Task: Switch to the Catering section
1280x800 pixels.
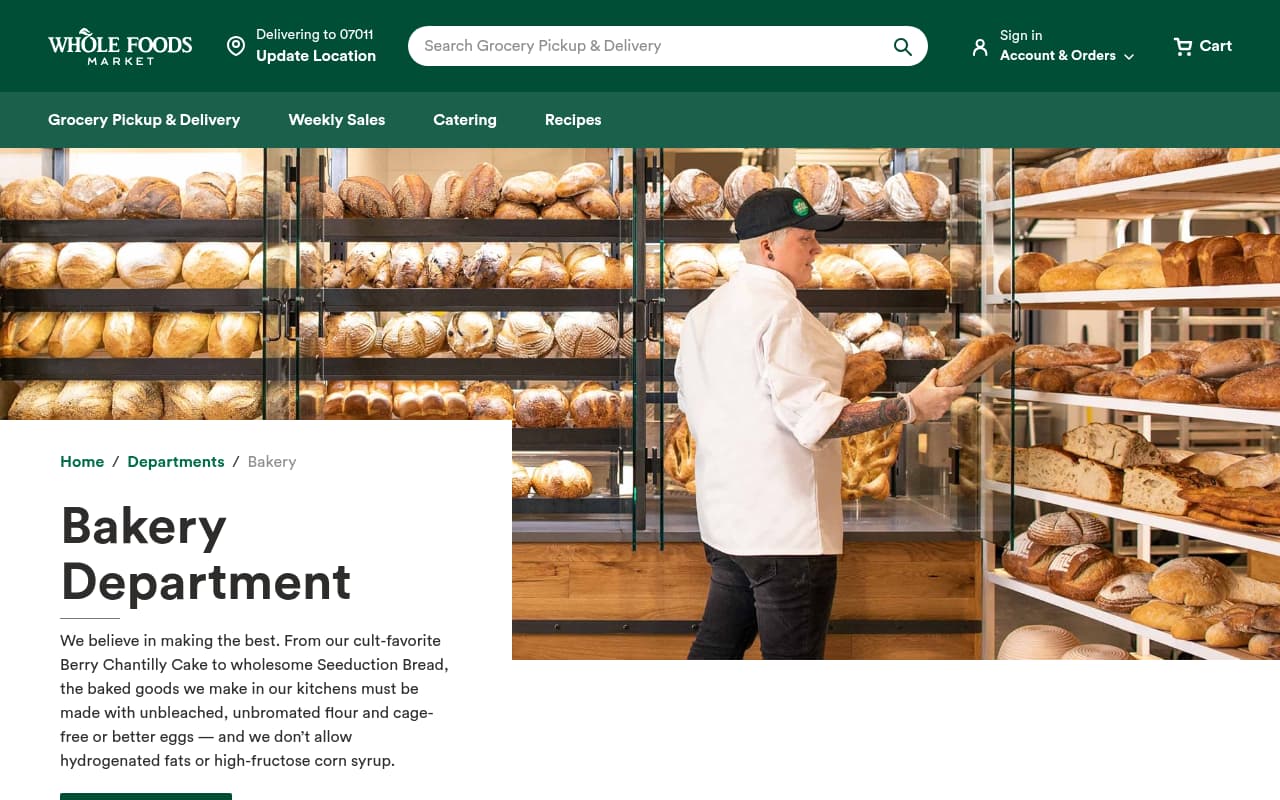Action: tap(464, 120)
